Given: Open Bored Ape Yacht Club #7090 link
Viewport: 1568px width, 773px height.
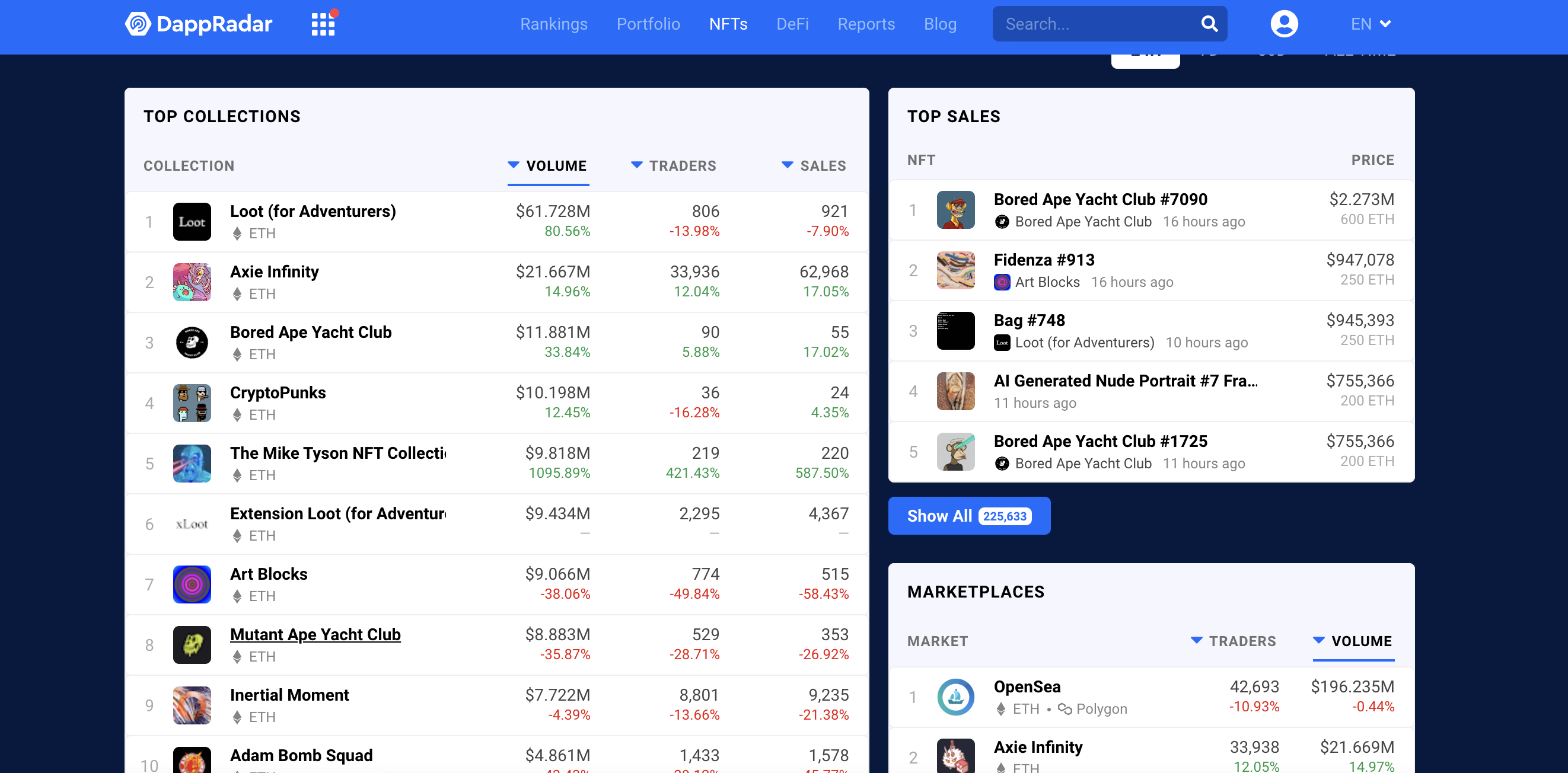Looking at the screenshot, I should tap(1101, 199).
